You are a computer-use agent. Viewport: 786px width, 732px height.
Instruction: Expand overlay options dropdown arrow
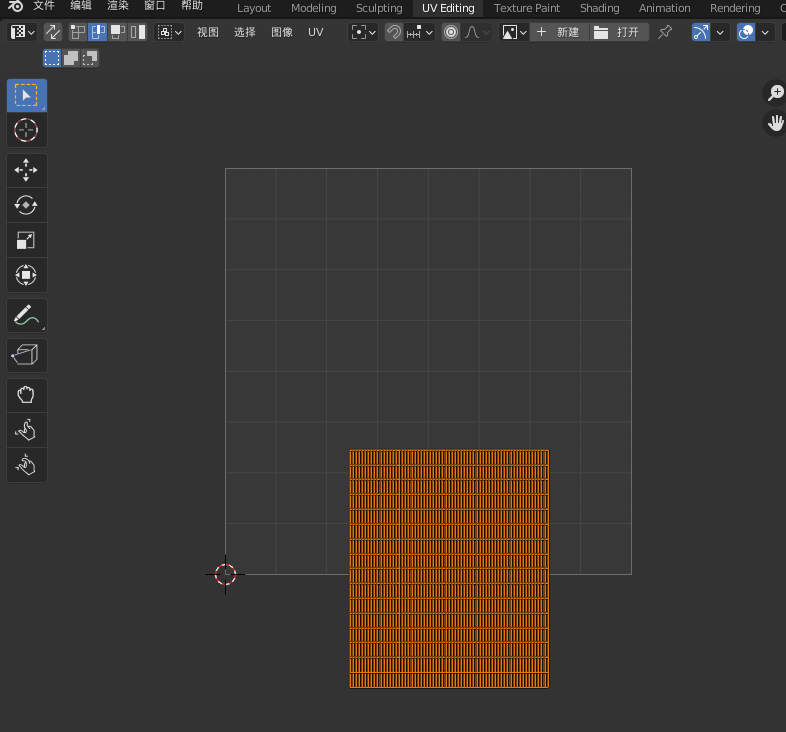point(765,33)
